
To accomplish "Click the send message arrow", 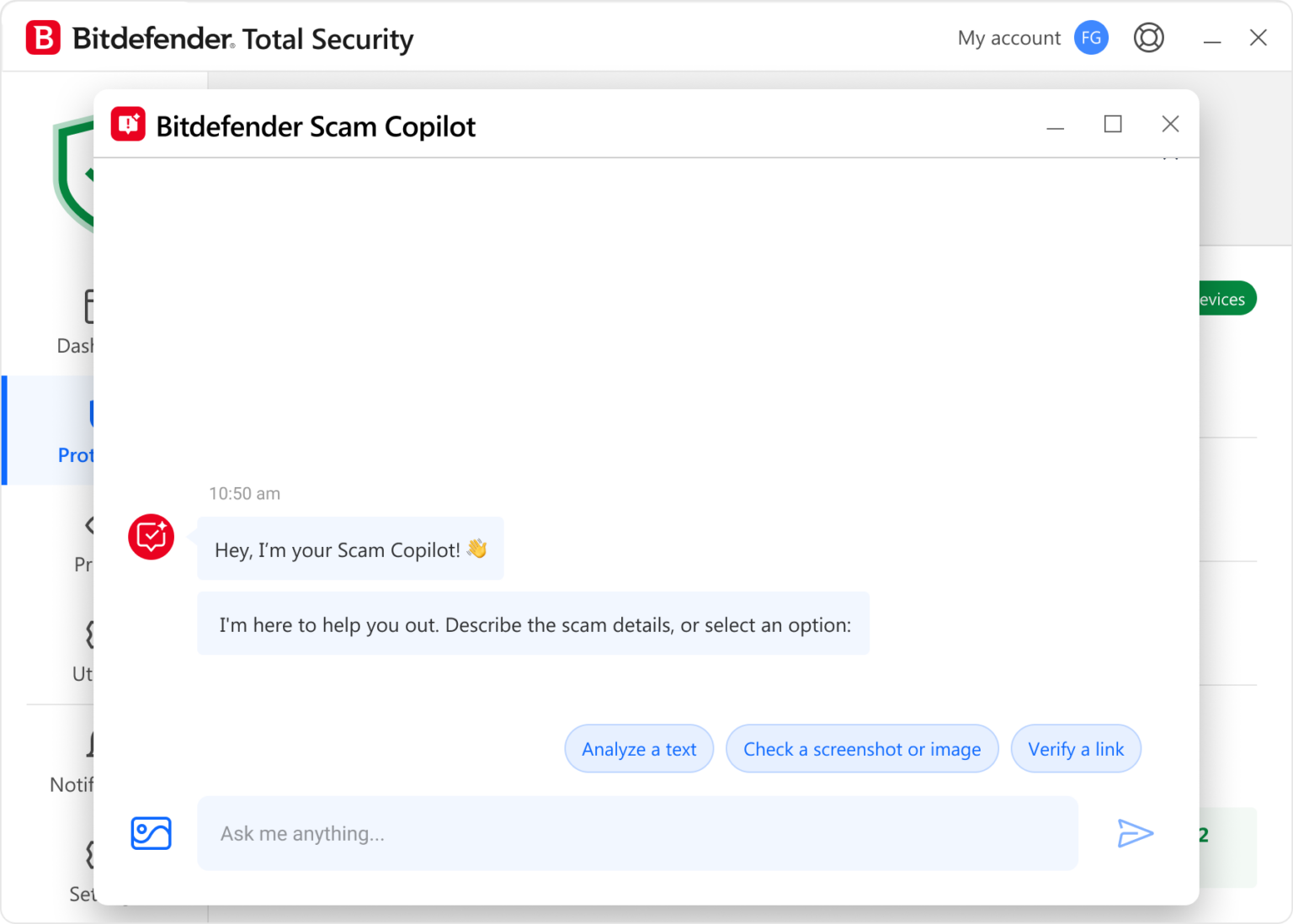I will point(1136,833).
